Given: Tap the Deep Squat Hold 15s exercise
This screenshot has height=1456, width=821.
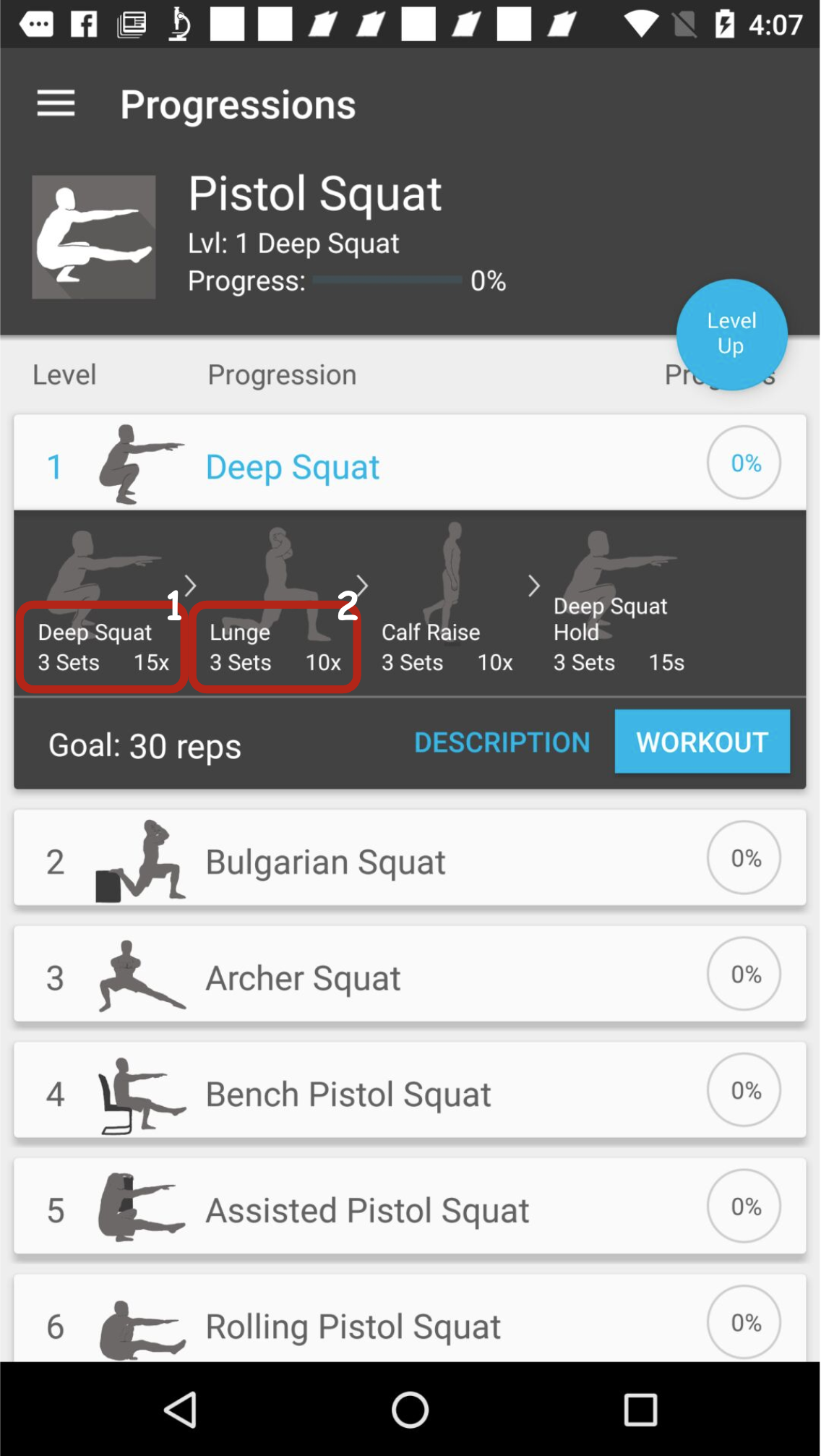Looking at the screenshot, I should pos(619,633).
